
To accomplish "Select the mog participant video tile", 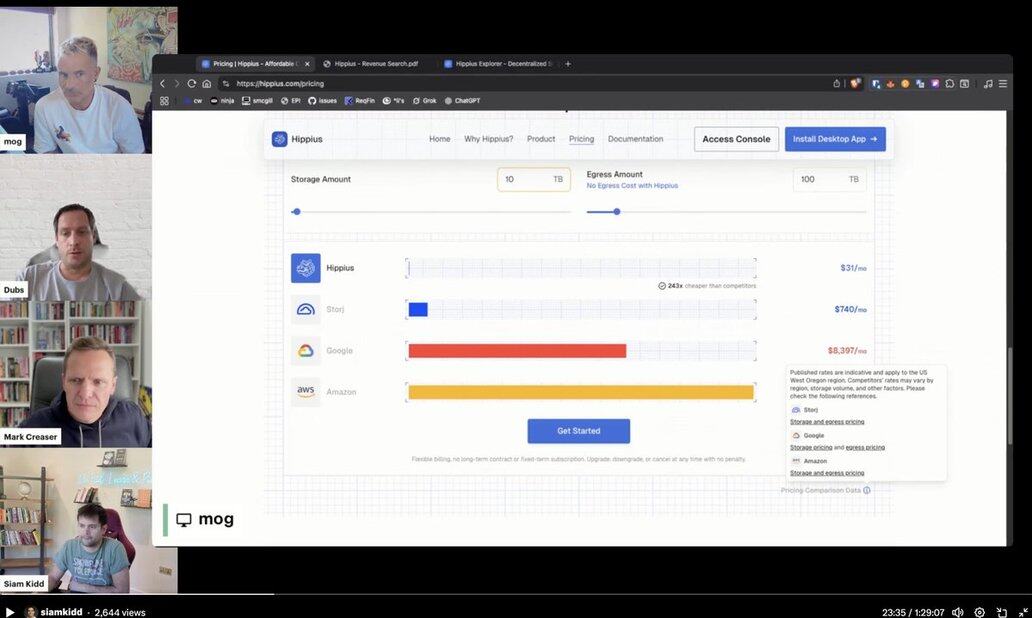I will [88, 80].
